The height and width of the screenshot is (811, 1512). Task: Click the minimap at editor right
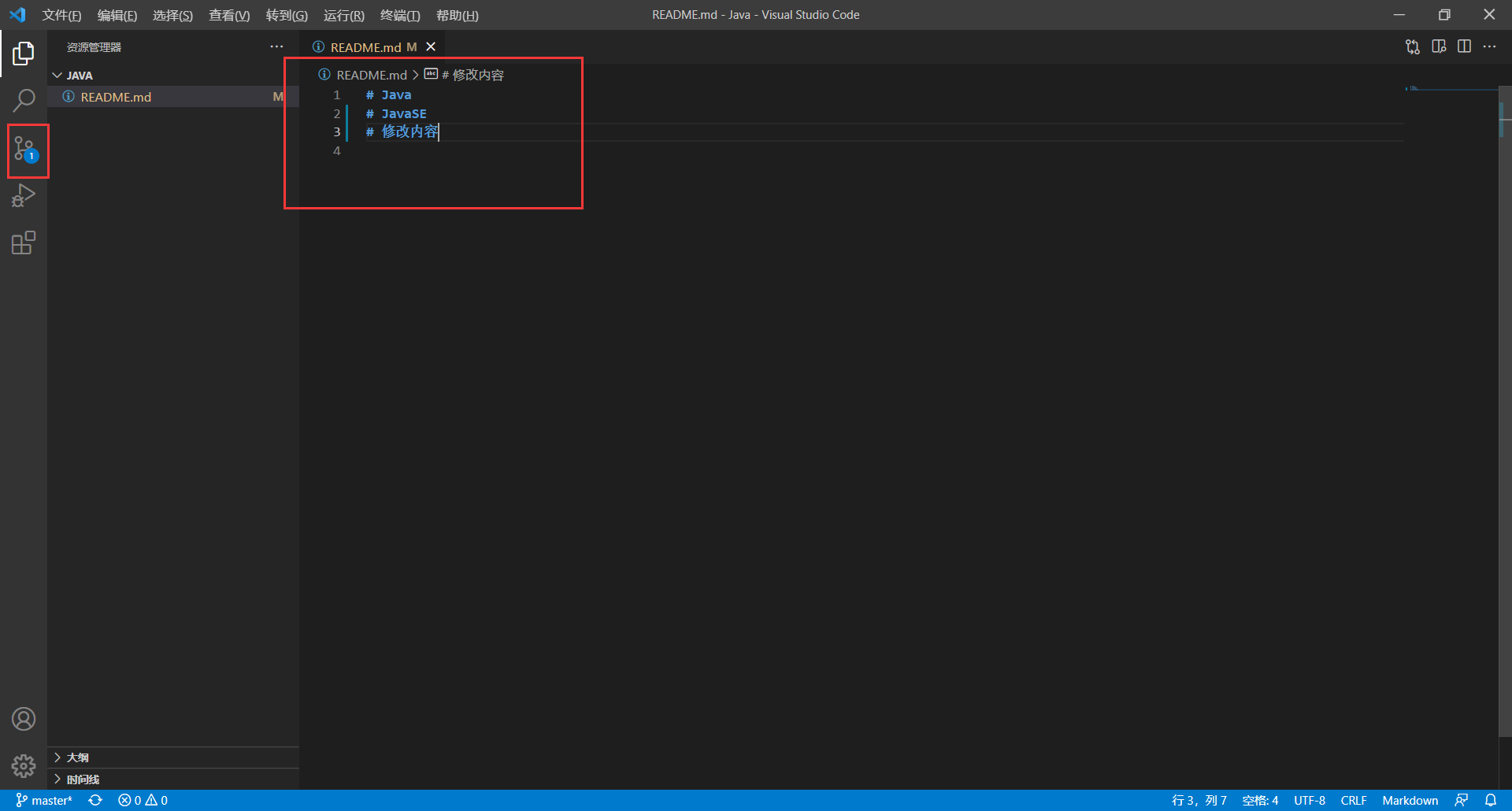1451,89
